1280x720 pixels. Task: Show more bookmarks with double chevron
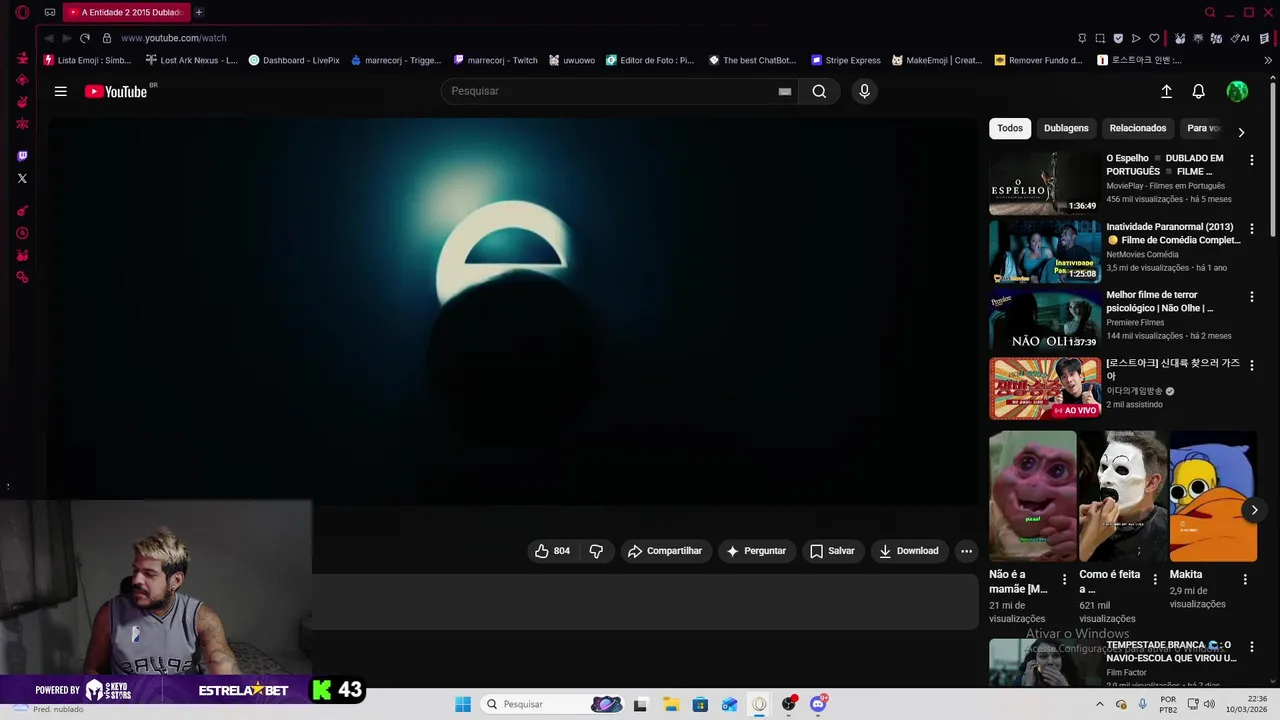click(x=1268, y=60)
